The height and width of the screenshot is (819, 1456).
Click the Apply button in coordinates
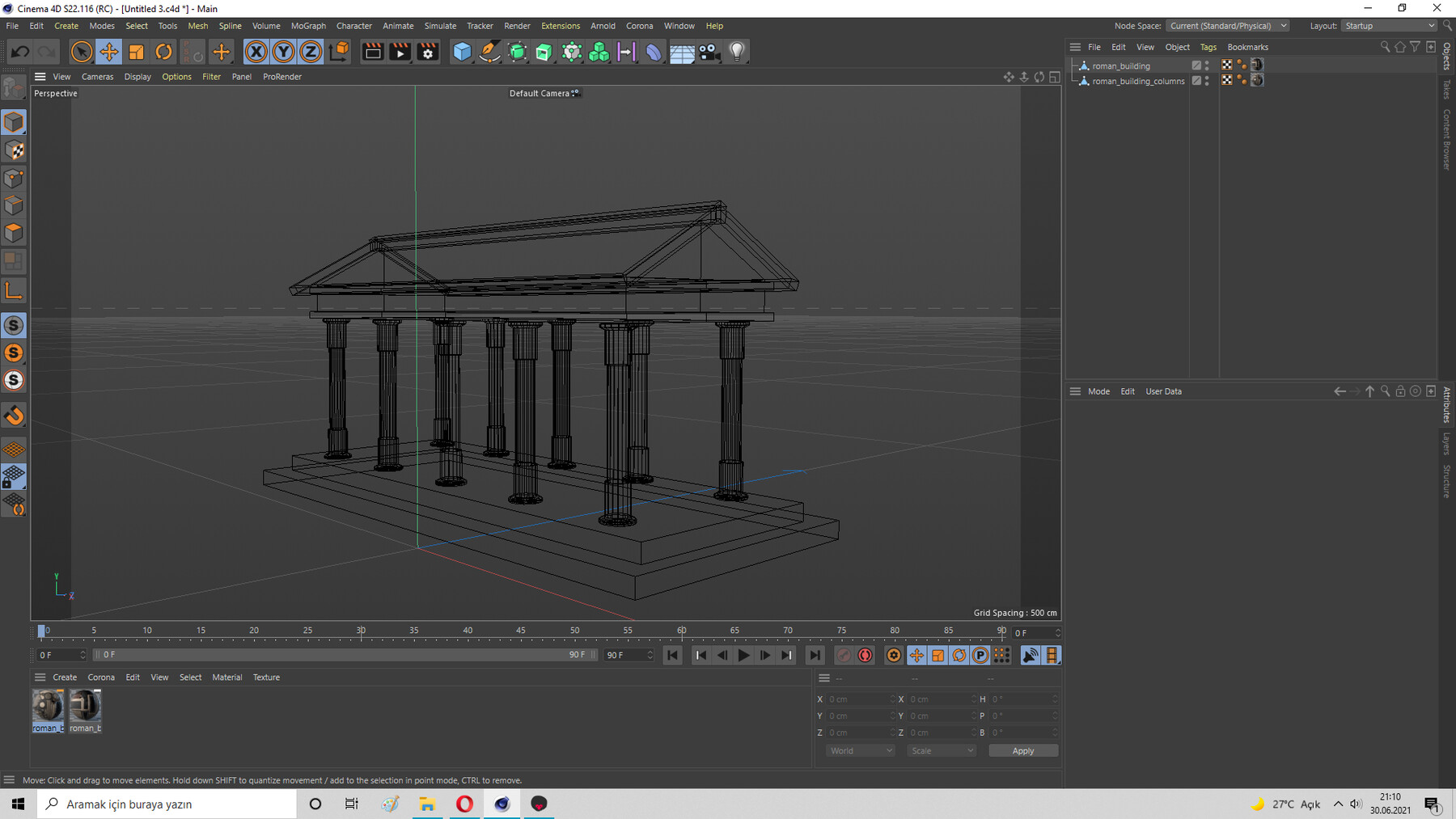(1022, 751)
